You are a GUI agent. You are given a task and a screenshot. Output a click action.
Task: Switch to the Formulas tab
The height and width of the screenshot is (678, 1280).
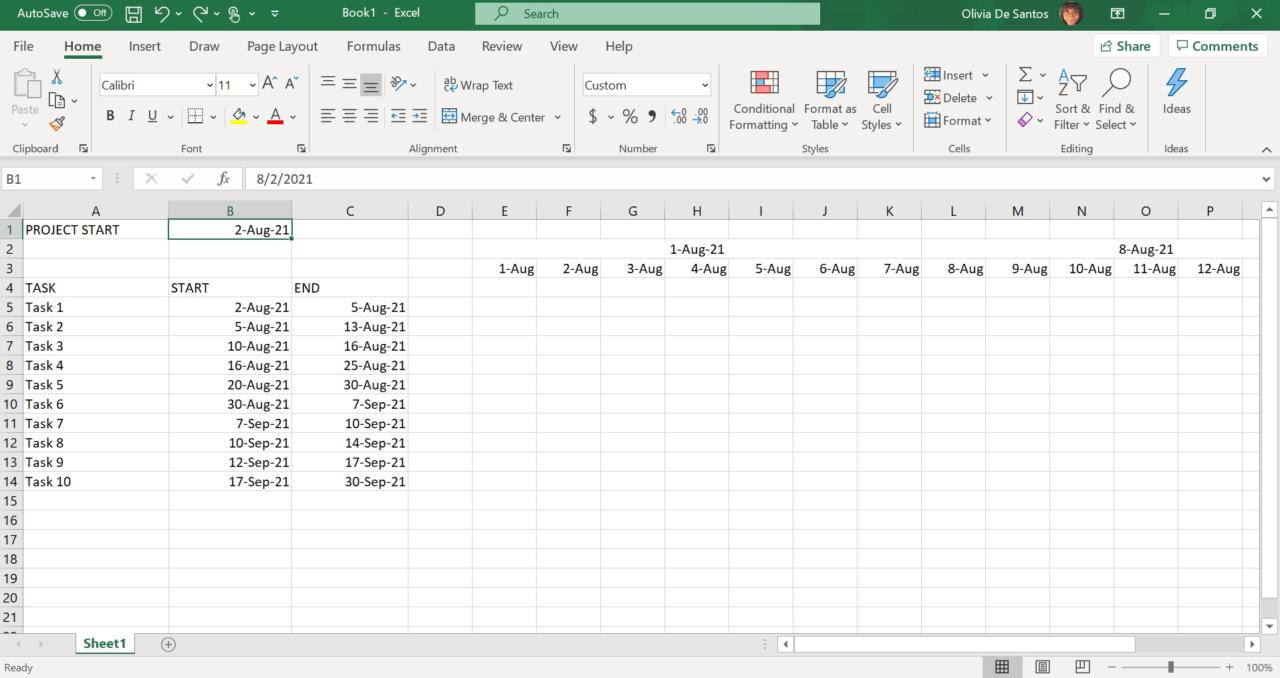[374, 46]
